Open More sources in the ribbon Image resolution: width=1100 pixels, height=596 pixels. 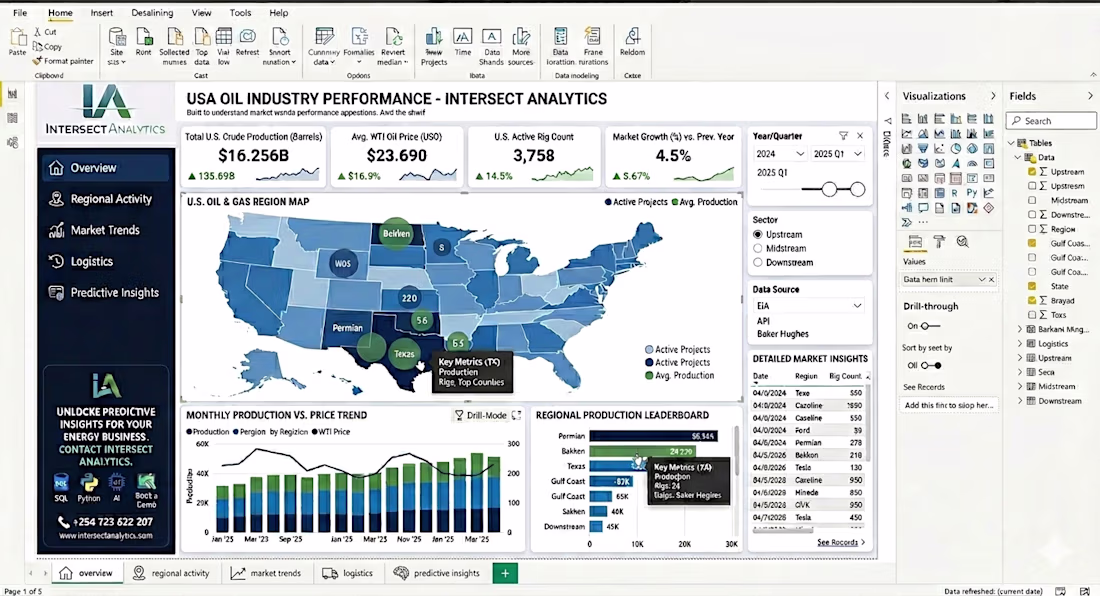point(521,36)
